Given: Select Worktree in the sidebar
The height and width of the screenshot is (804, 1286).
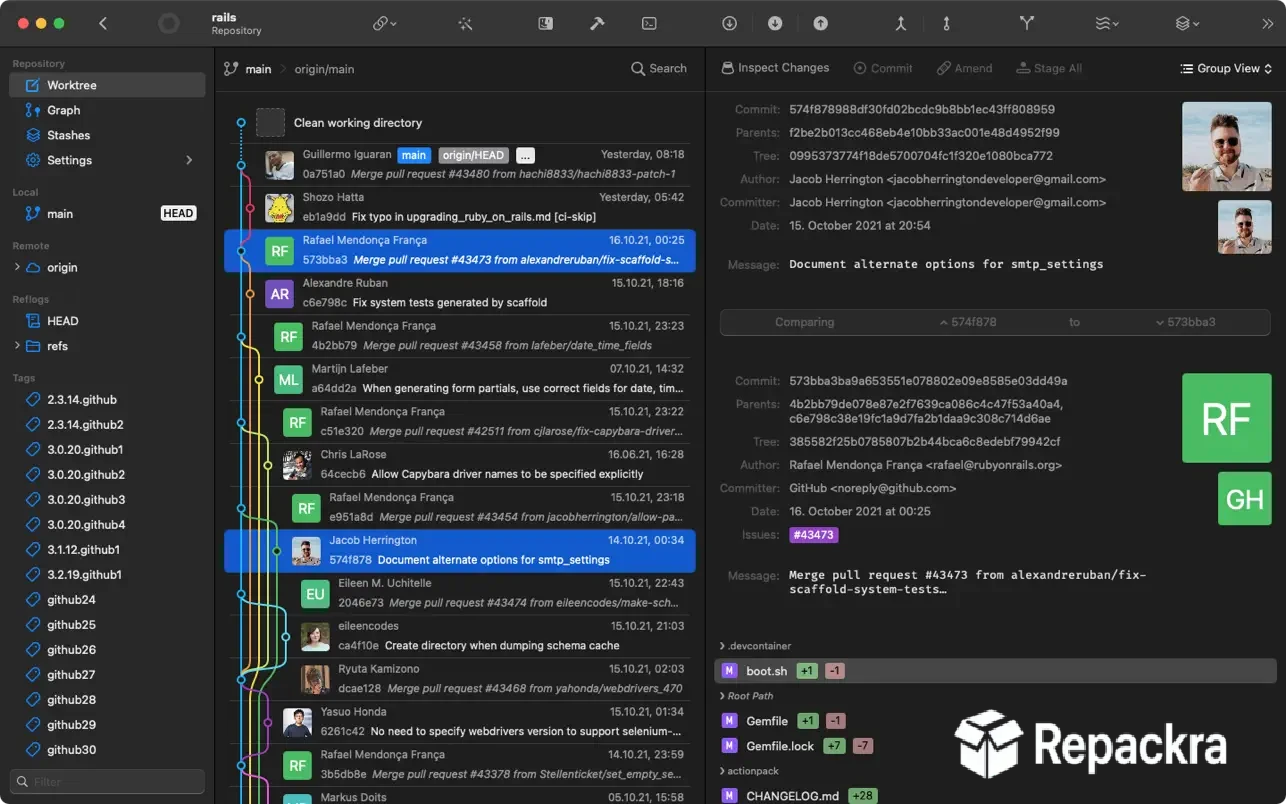Looking at the screenshot, I should pyautogui.click(x=107, y=85).
